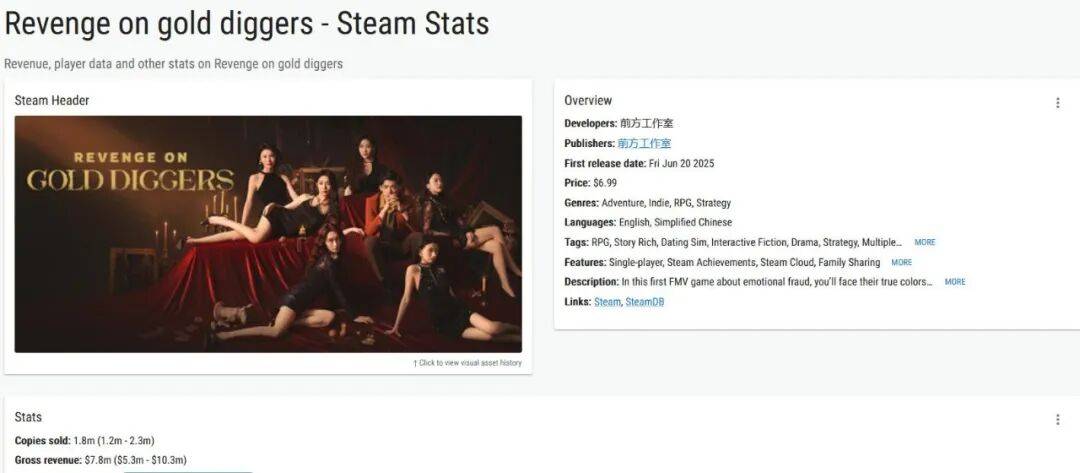Click the 'Click to view visual asset history' caption

tap(470, 363)
